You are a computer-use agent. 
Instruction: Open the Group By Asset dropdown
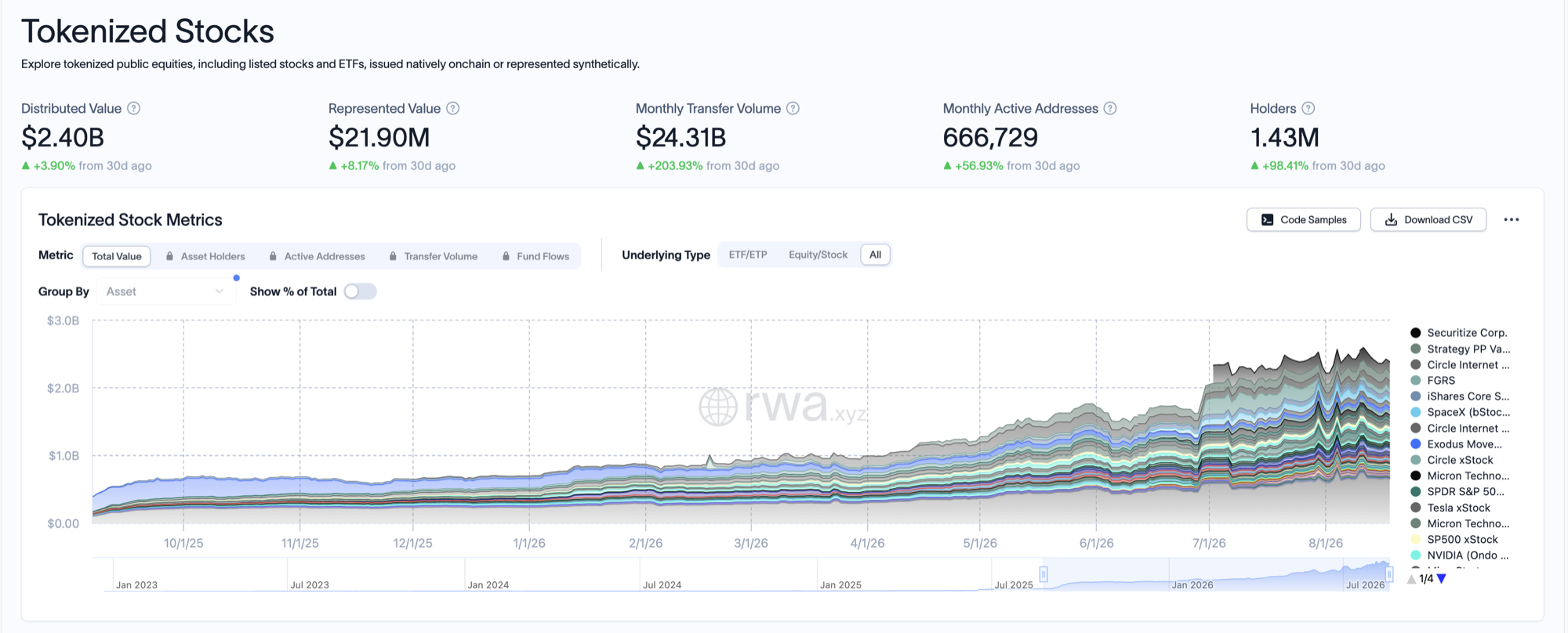(165, 291)
